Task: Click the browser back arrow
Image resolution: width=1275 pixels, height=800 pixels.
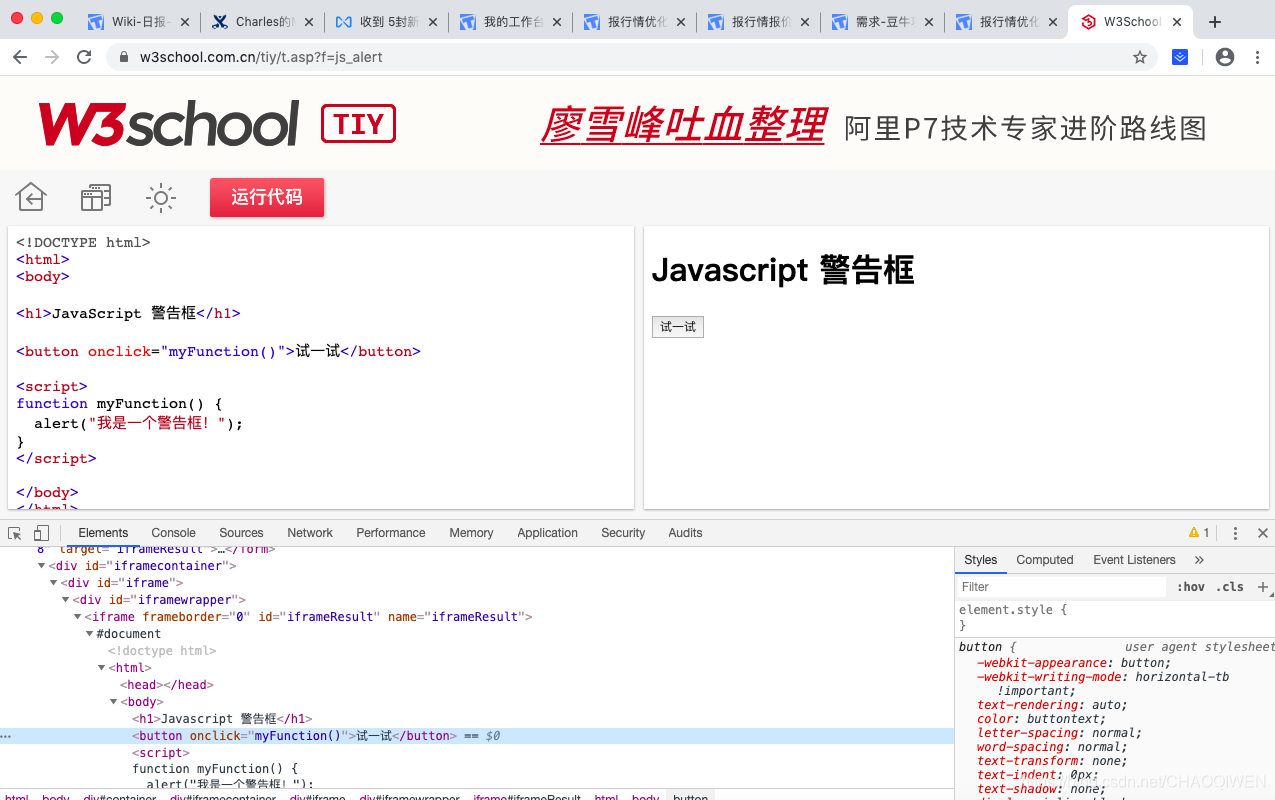Action: coord(20,57)
